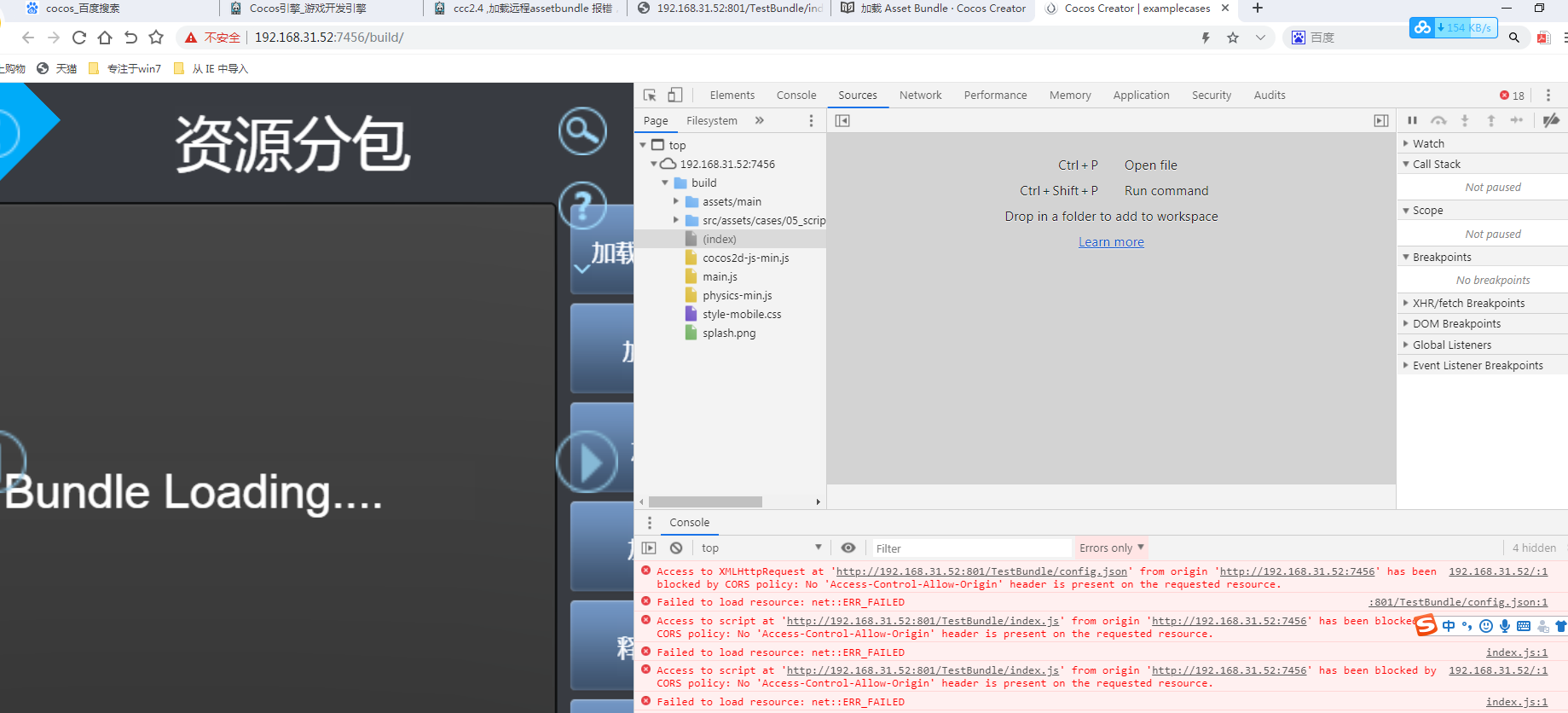Focus the console Filter input field
This screenshot has height=713, width=1568.
[x=971, y=548]
